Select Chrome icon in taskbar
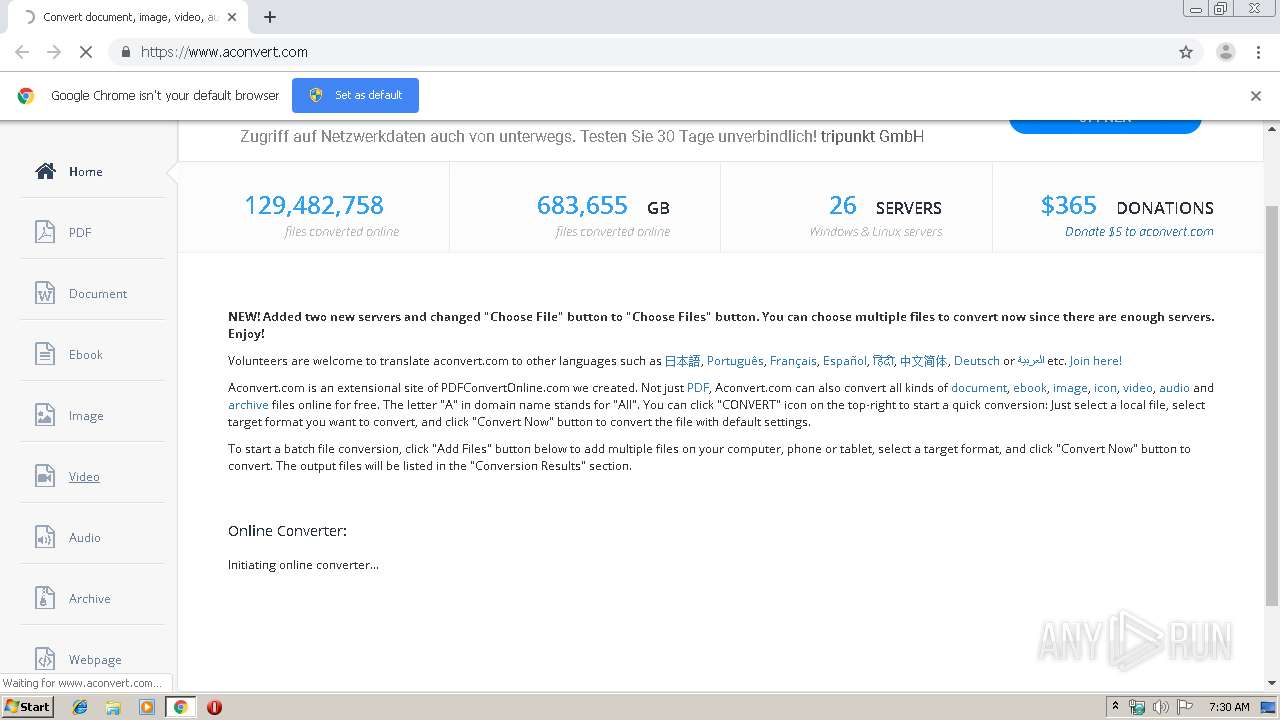The height and width of the screenshot is (720, 1280). tap(180, 707)
